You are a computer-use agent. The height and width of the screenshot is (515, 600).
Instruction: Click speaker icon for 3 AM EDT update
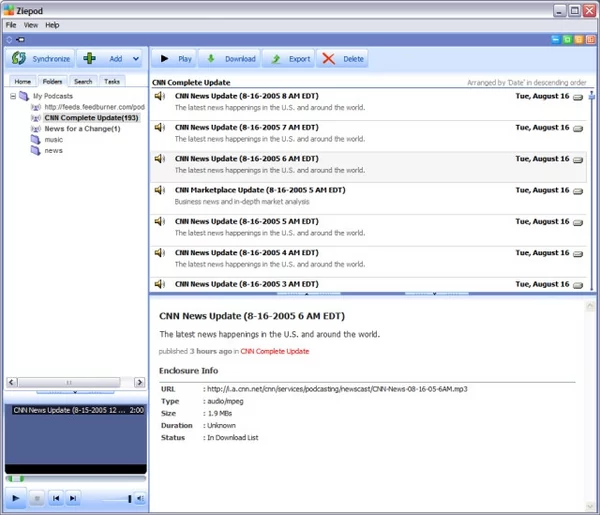pos(160,284)
